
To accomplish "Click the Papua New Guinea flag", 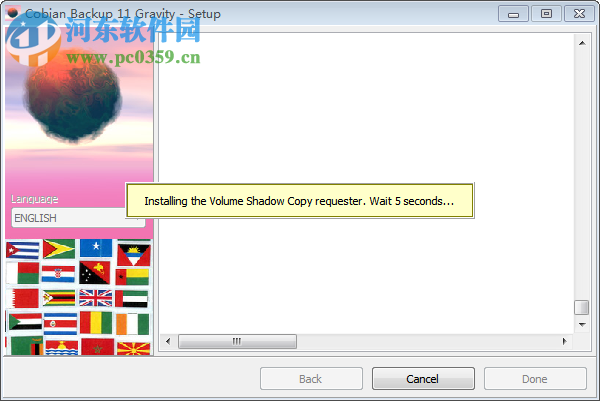I will [95, 272].
